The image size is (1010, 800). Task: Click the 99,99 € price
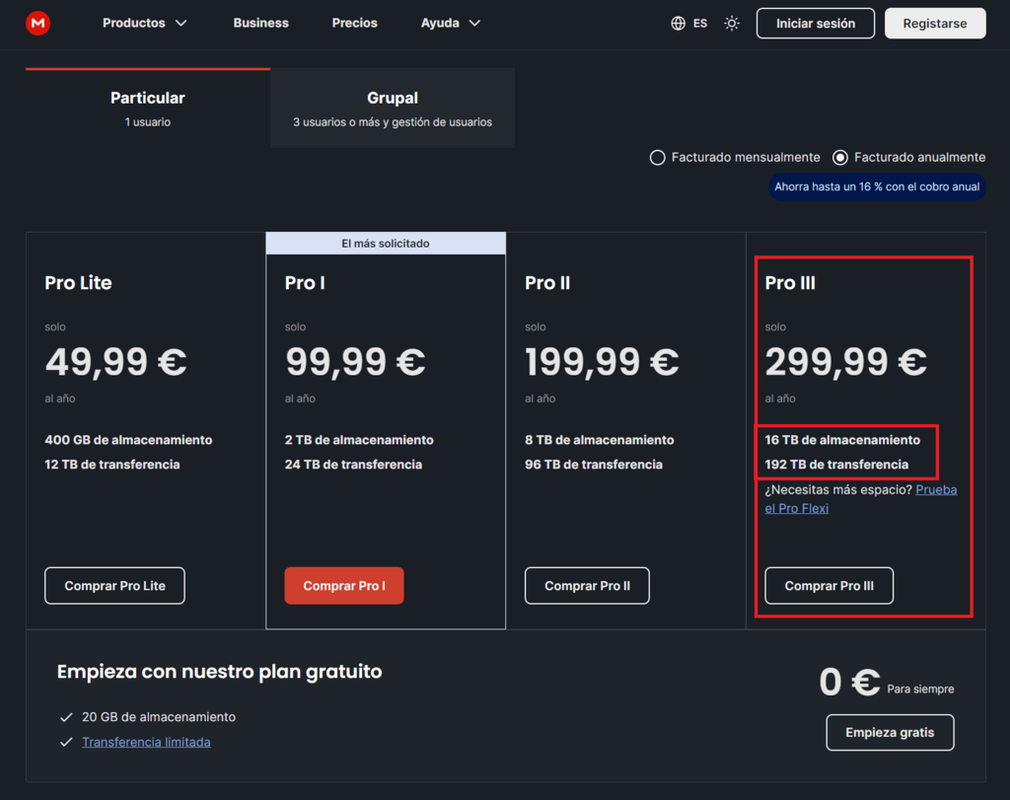coord(356,362)
